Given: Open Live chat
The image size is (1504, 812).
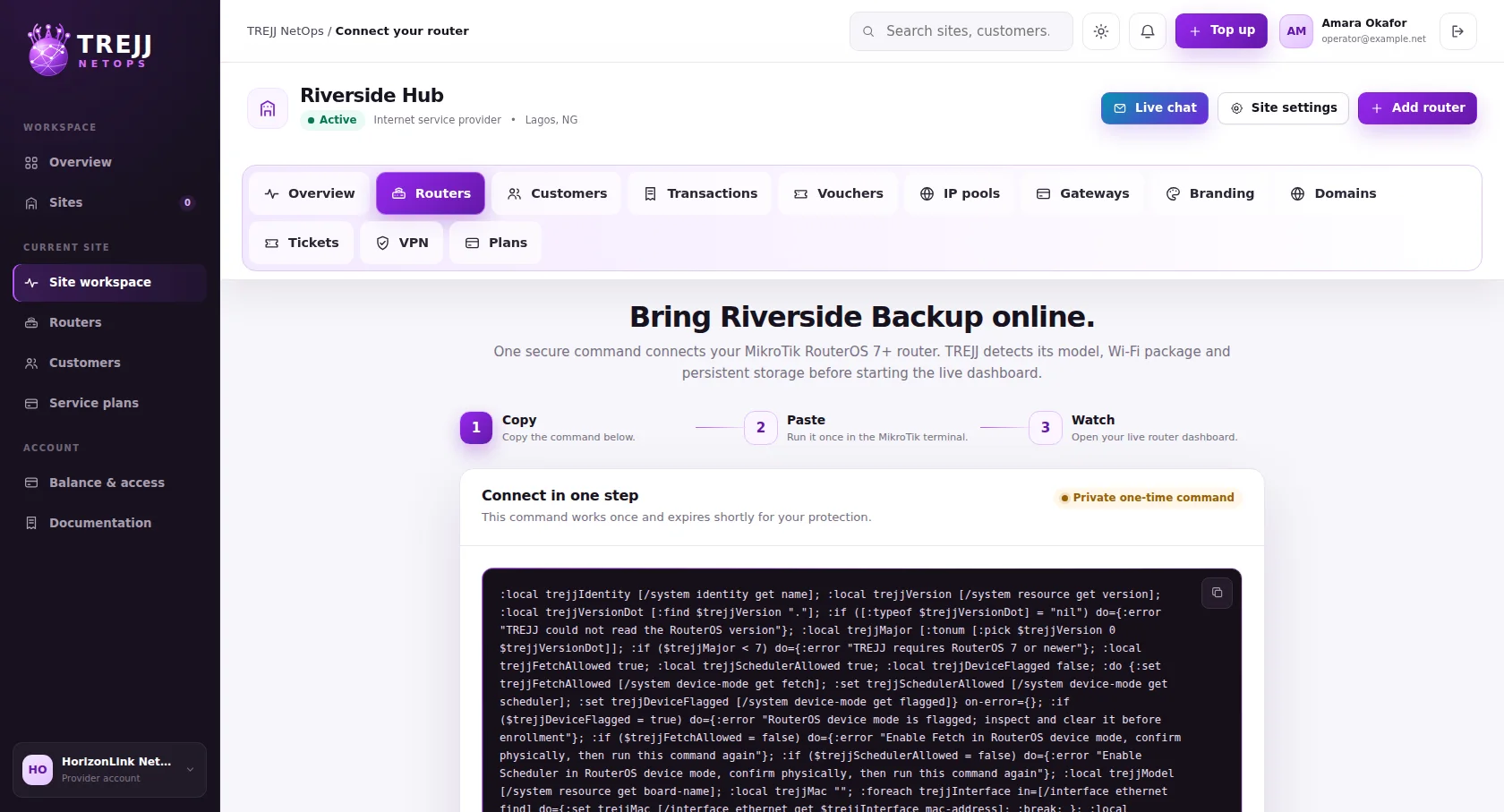Looking at the screenshot, I should (x=1155, y=107).
